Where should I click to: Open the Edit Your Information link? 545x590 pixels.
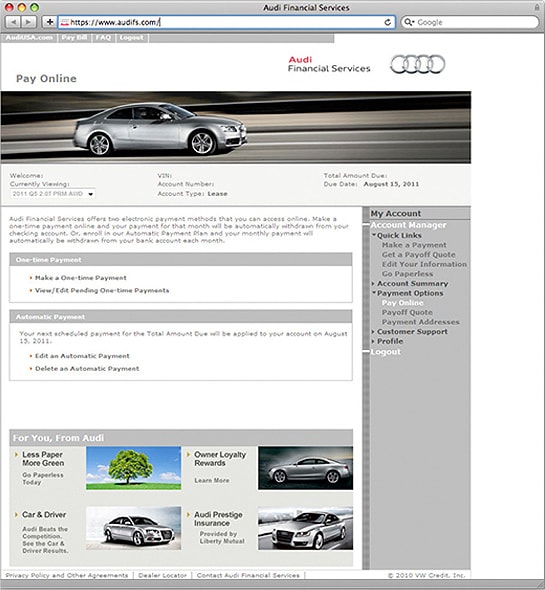pyautogui.click(x=424, y=264)
